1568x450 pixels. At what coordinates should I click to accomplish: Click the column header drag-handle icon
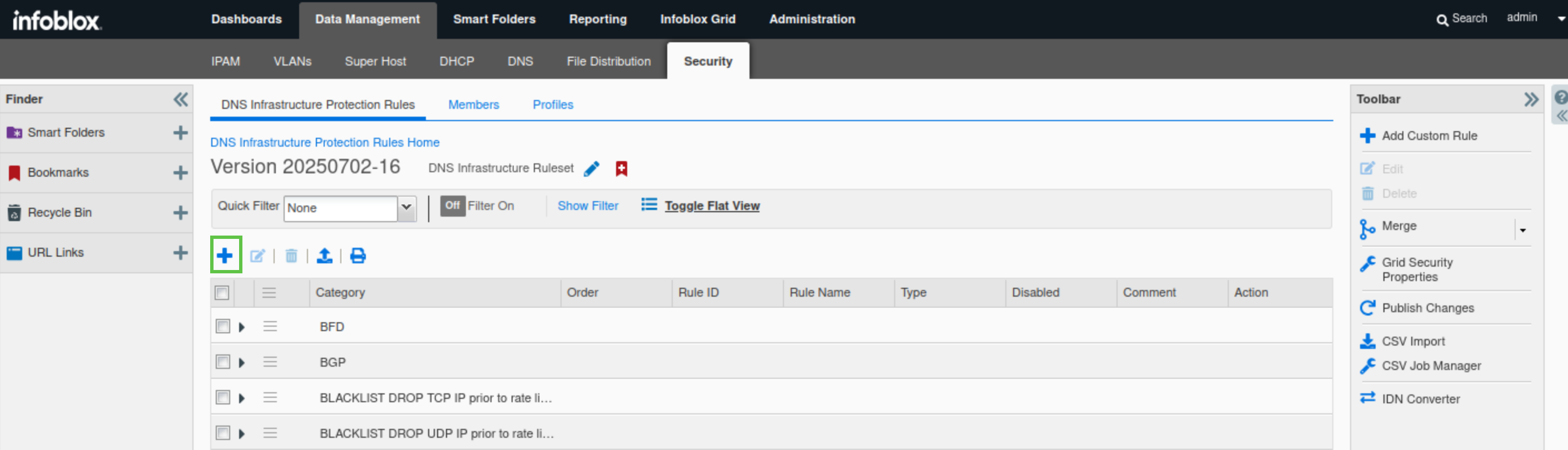(x=269, y=293)
